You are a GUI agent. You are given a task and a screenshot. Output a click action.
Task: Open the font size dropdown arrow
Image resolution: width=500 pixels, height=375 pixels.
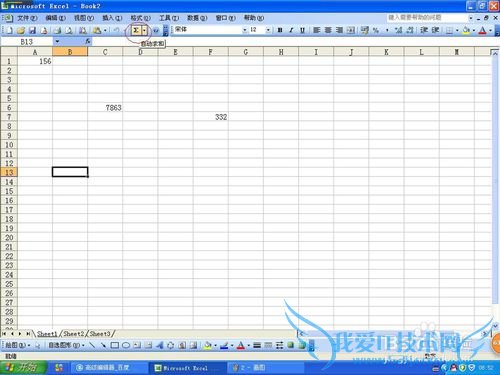(x=268, y=30)
